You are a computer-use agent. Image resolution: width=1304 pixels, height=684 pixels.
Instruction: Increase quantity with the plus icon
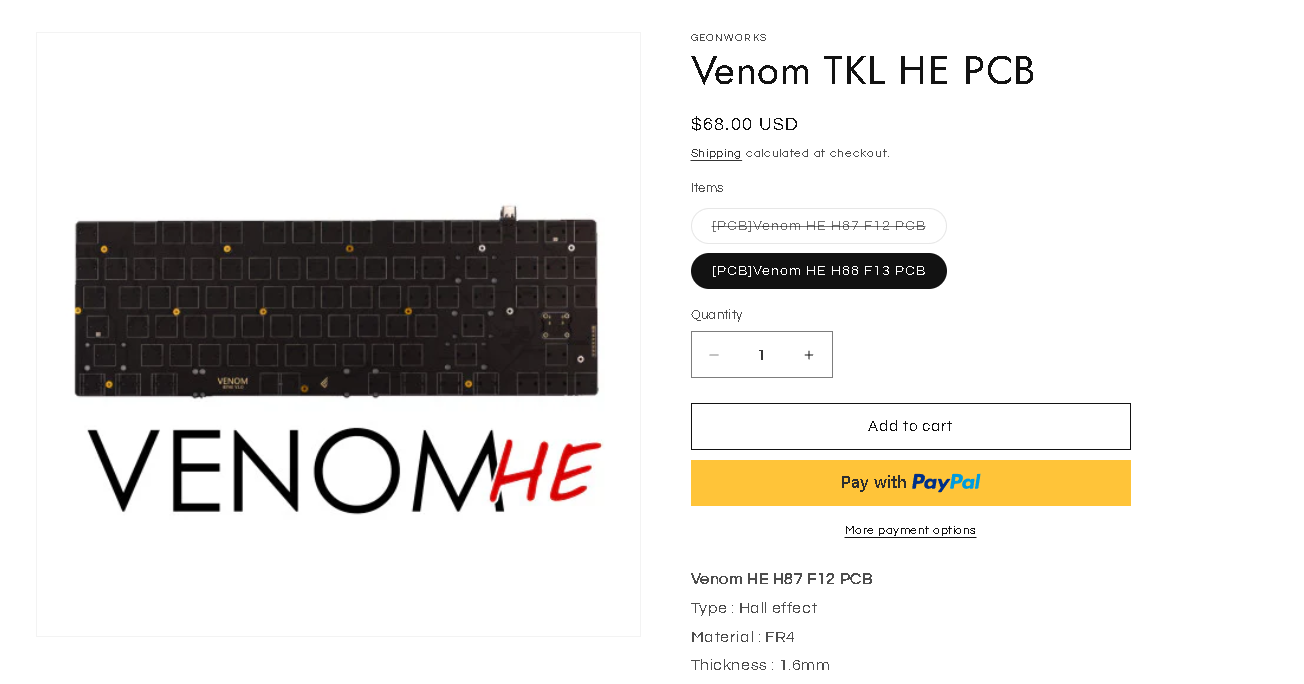point(809,355)
